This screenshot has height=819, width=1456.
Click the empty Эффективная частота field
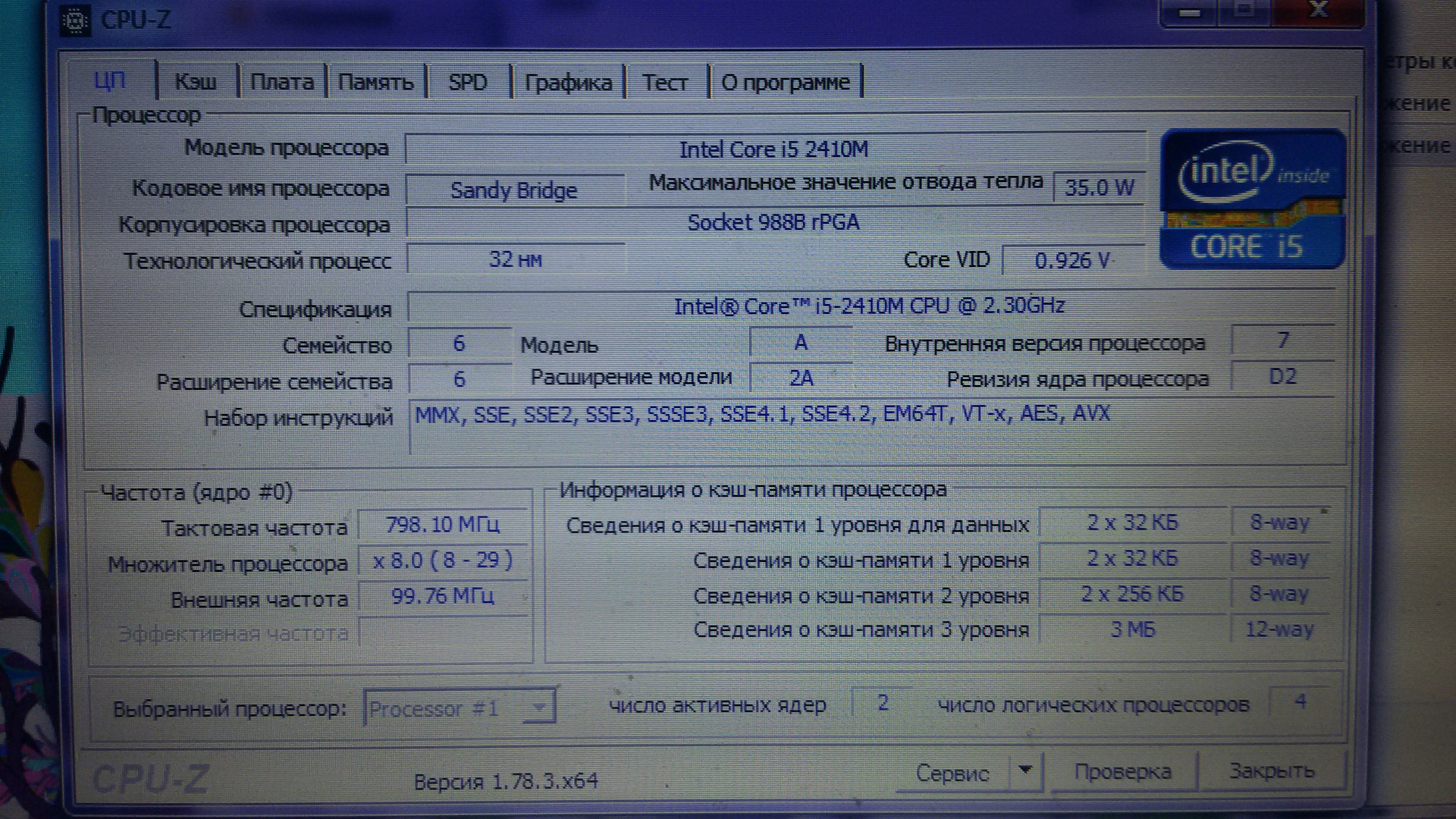(x=442, y=632)
